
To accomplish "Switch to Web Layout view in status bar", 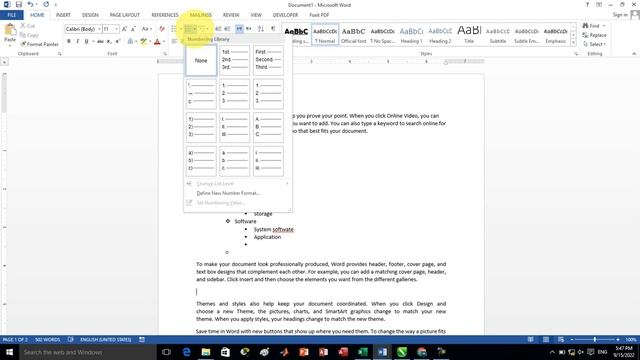I will coord(561,340).
